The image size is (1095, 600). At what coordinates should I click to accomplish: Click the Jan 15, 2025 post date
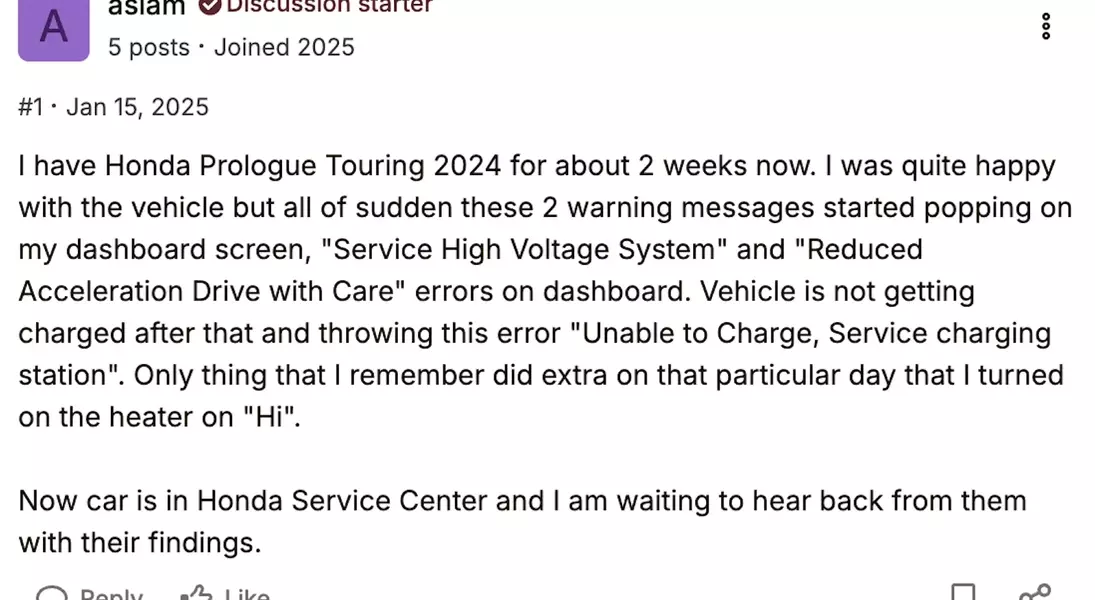pyautogui.click(x=138, y=107)
